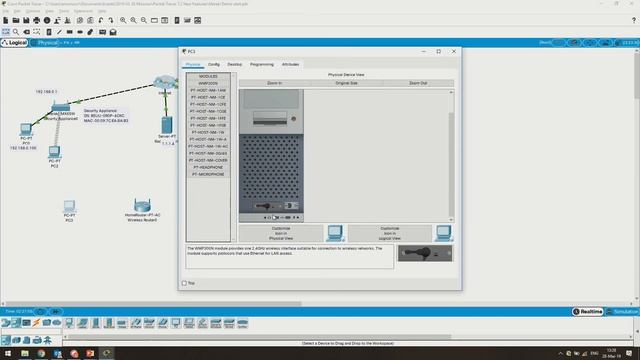
Task: Open the Programming tab
Action: [262, 64]
